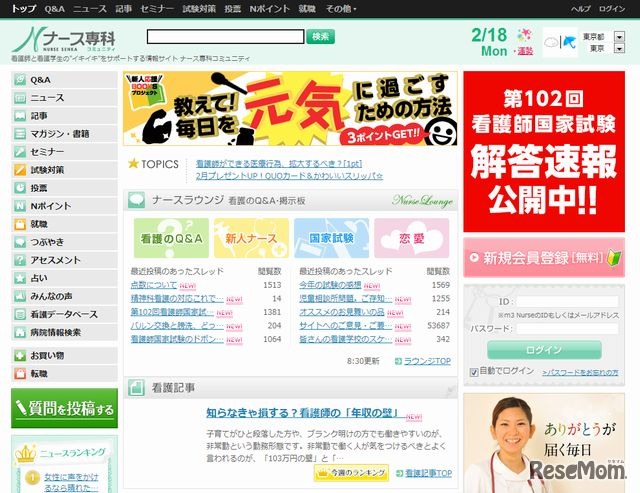Click the ID input field
640x493 pixels.
tap(567, 302)
